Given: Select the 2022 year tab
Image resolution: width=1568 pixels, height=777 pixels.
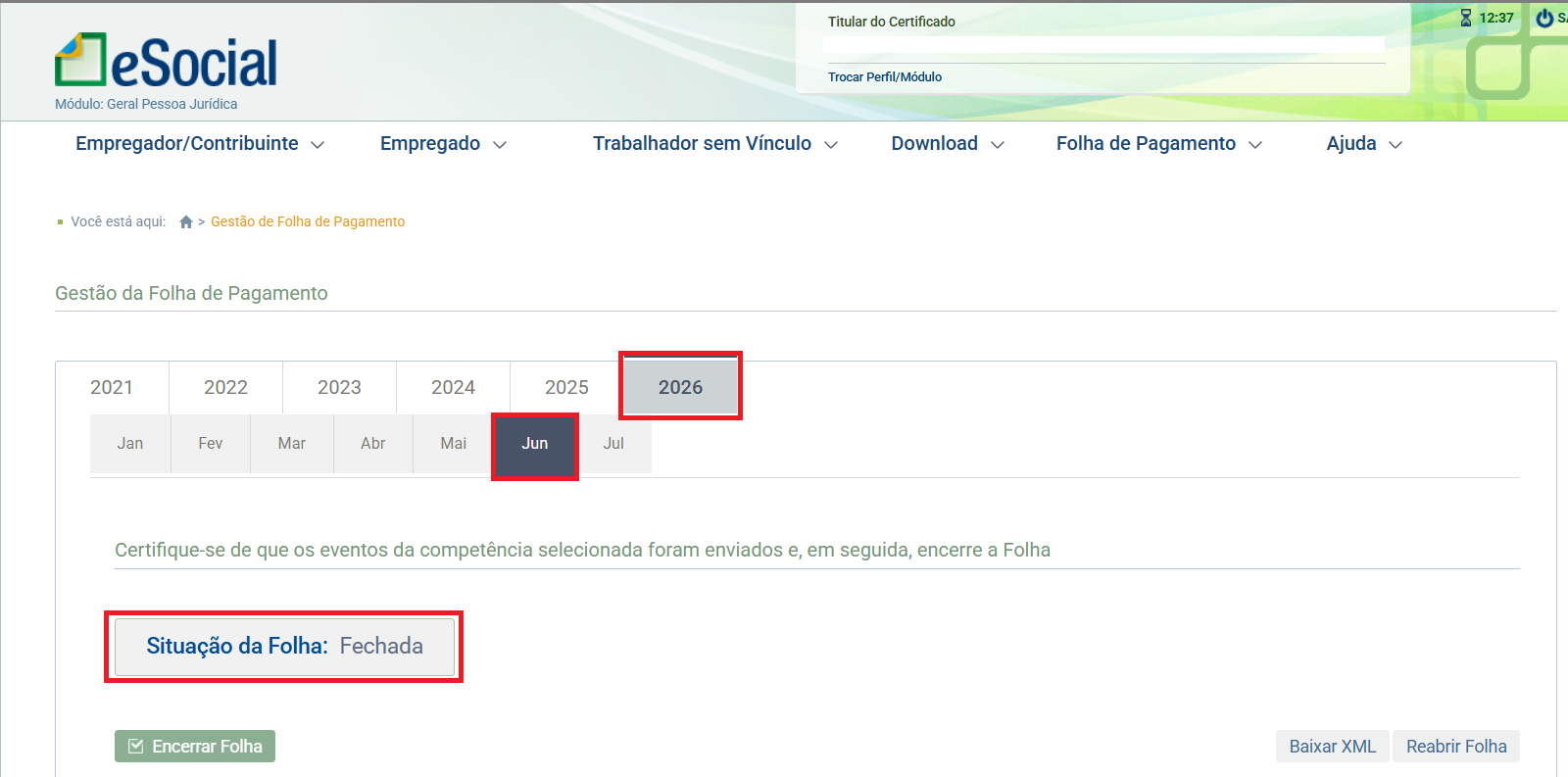Looking at the screenshot, I should [x=225, y=387].
